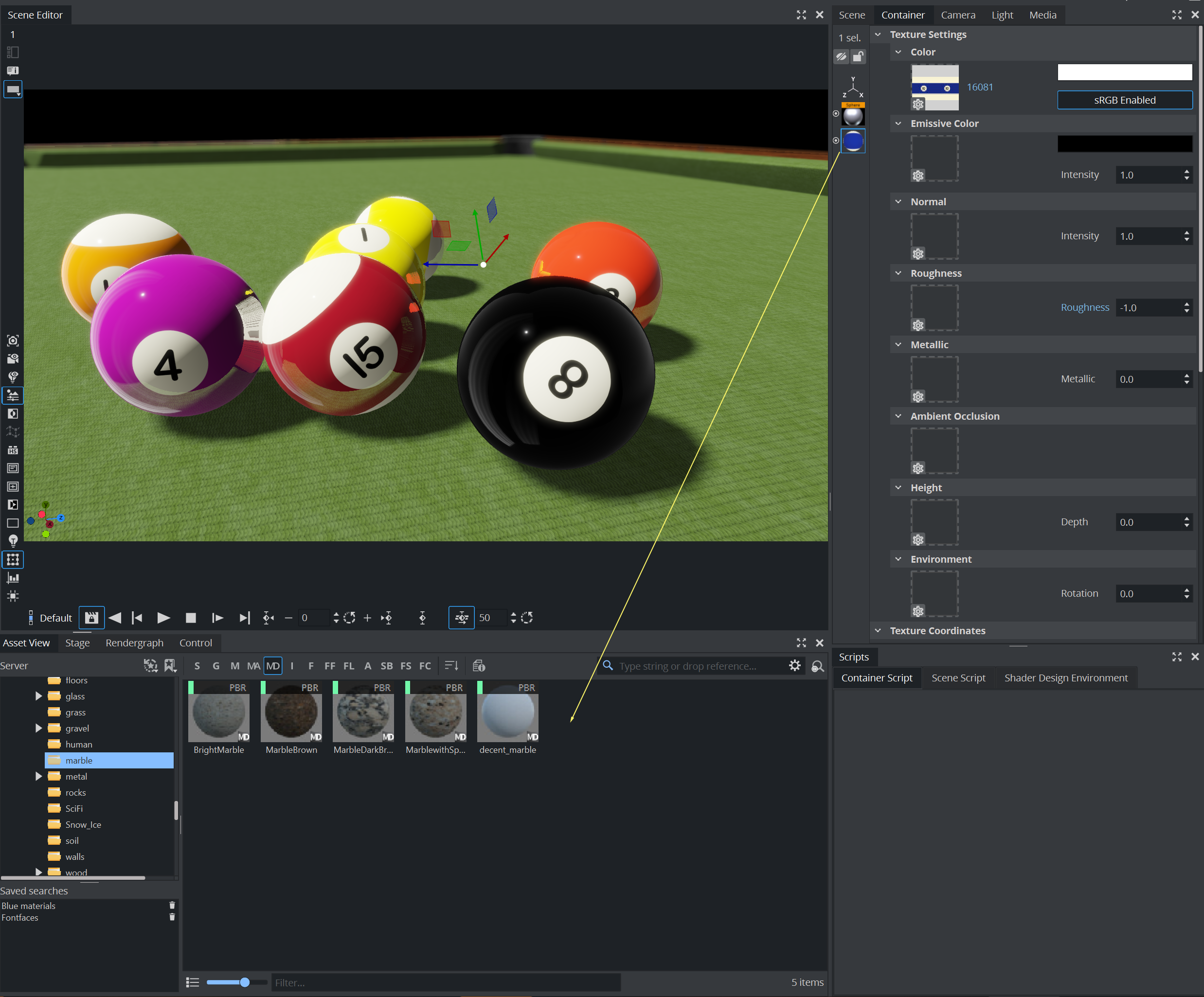Open the Scene tab in properties panel
1204x997 pixels.
[x=851, y=15]
